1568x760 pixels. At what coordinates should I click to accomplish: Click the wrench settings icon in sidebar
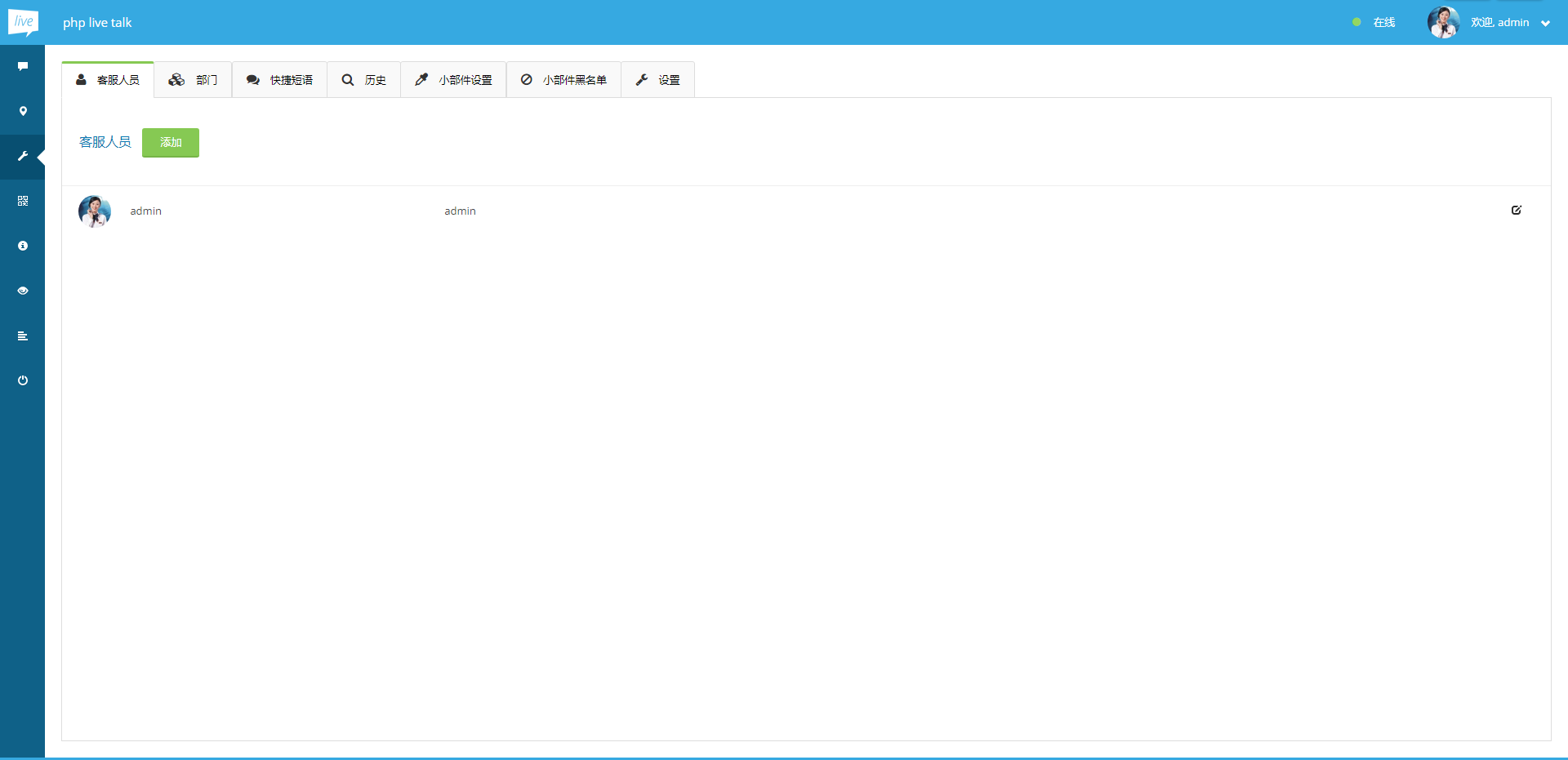[x=23, y=156]
